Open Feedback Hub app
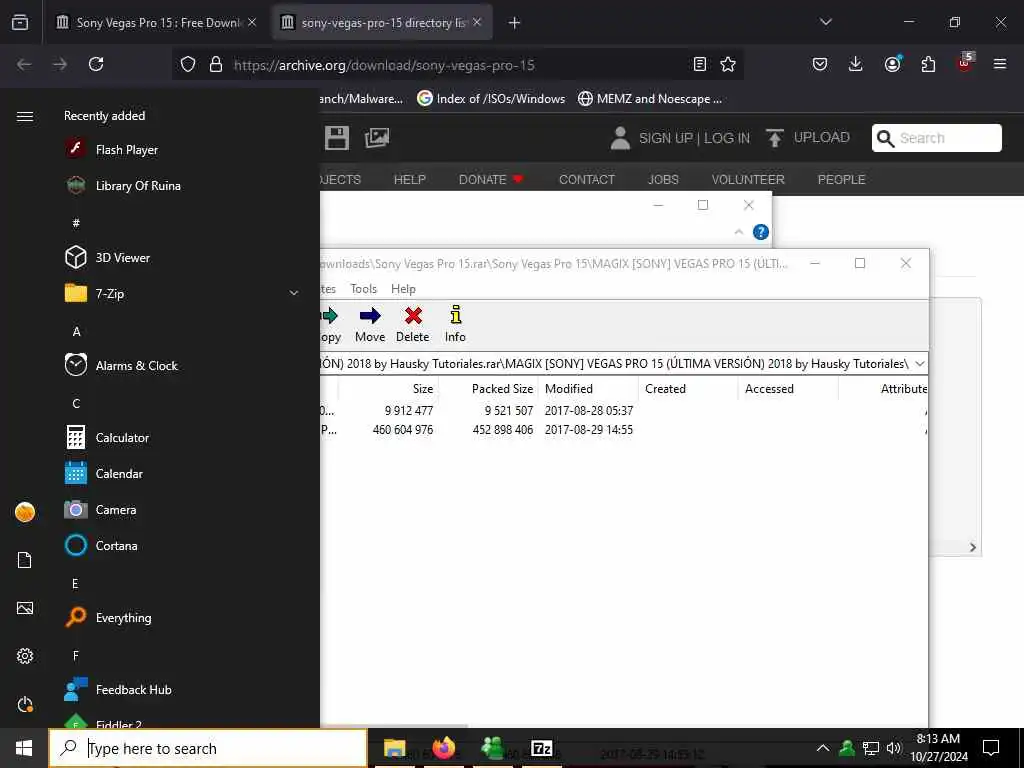The image size is (1024, 768). (x=118, y=690)
